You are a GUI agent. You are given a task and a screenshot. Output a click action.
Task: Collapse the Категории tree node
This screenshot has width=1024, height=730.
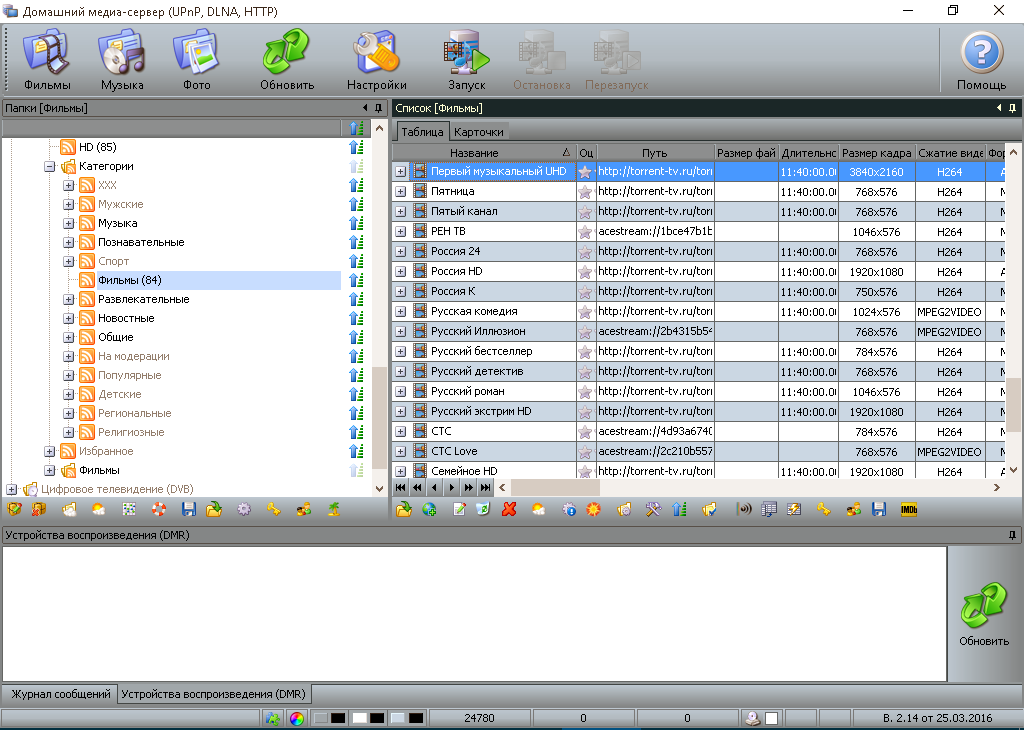(49, 167)
